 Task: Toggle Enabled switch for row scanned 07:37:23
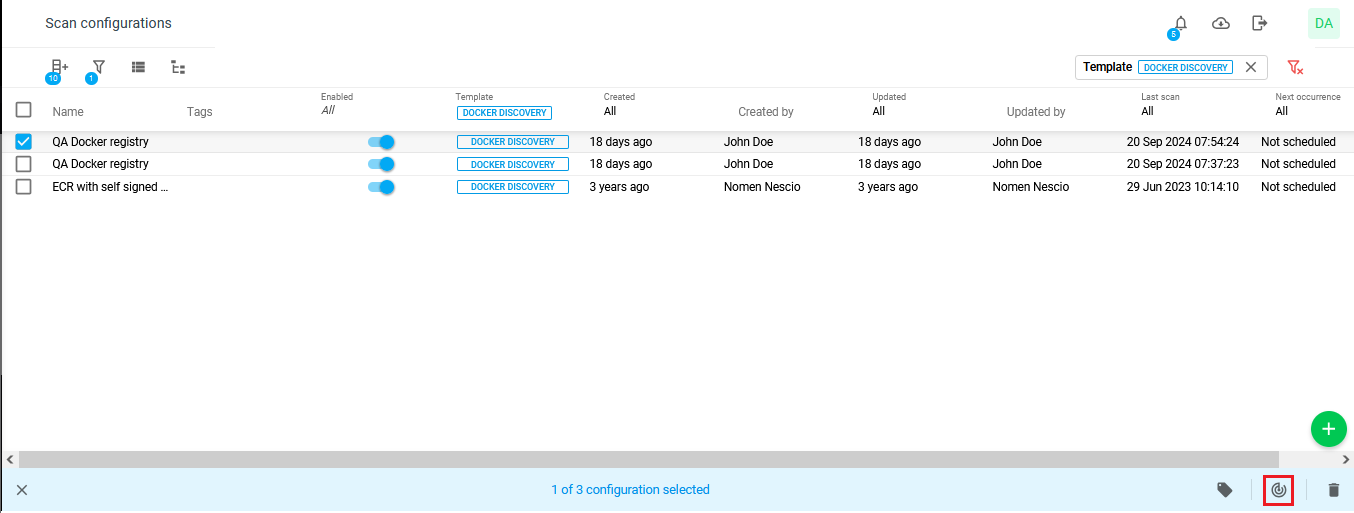(x=381, y=164)
